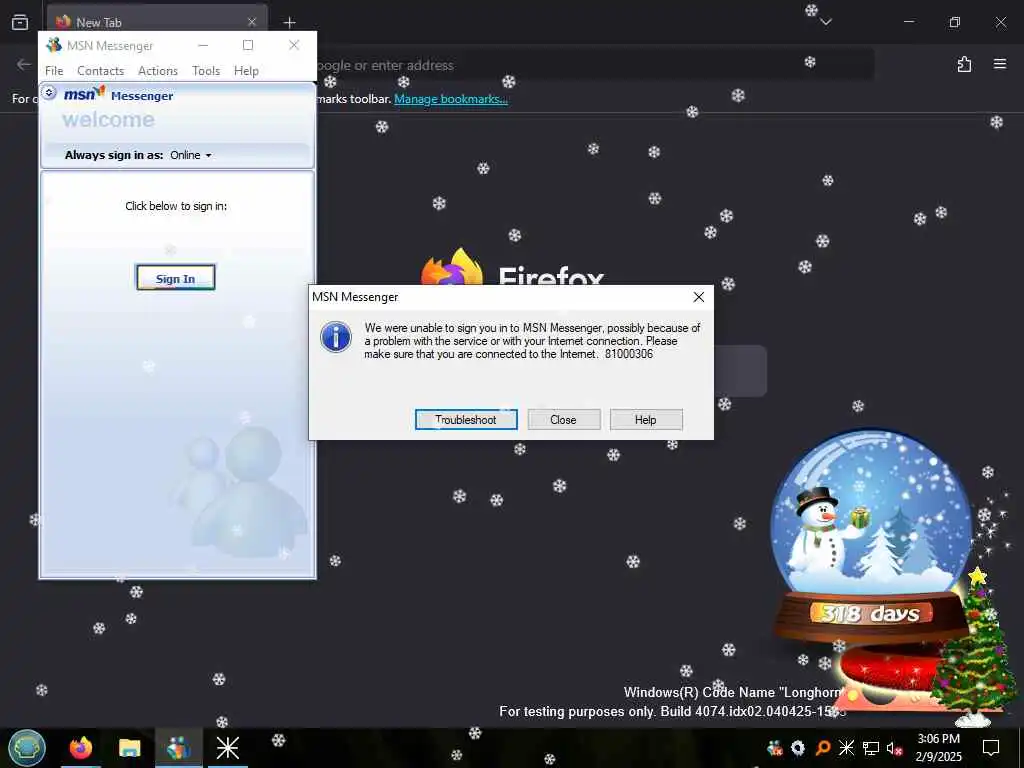Image resolution: width=1024 pixels, height=768 pixels.
Task: Click the muted volume tray icon
Action: [895, 748]
